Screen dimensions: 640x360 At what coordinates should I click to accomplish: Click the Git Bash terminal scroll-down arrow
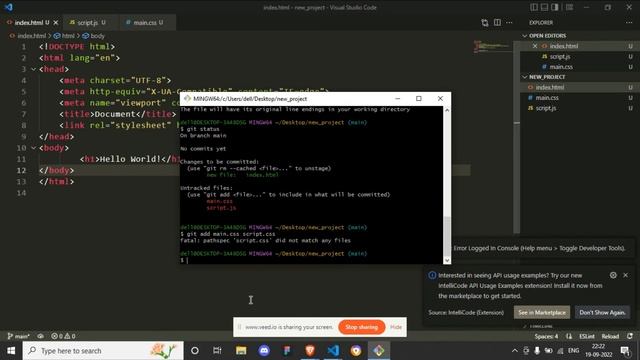[447, 260]
